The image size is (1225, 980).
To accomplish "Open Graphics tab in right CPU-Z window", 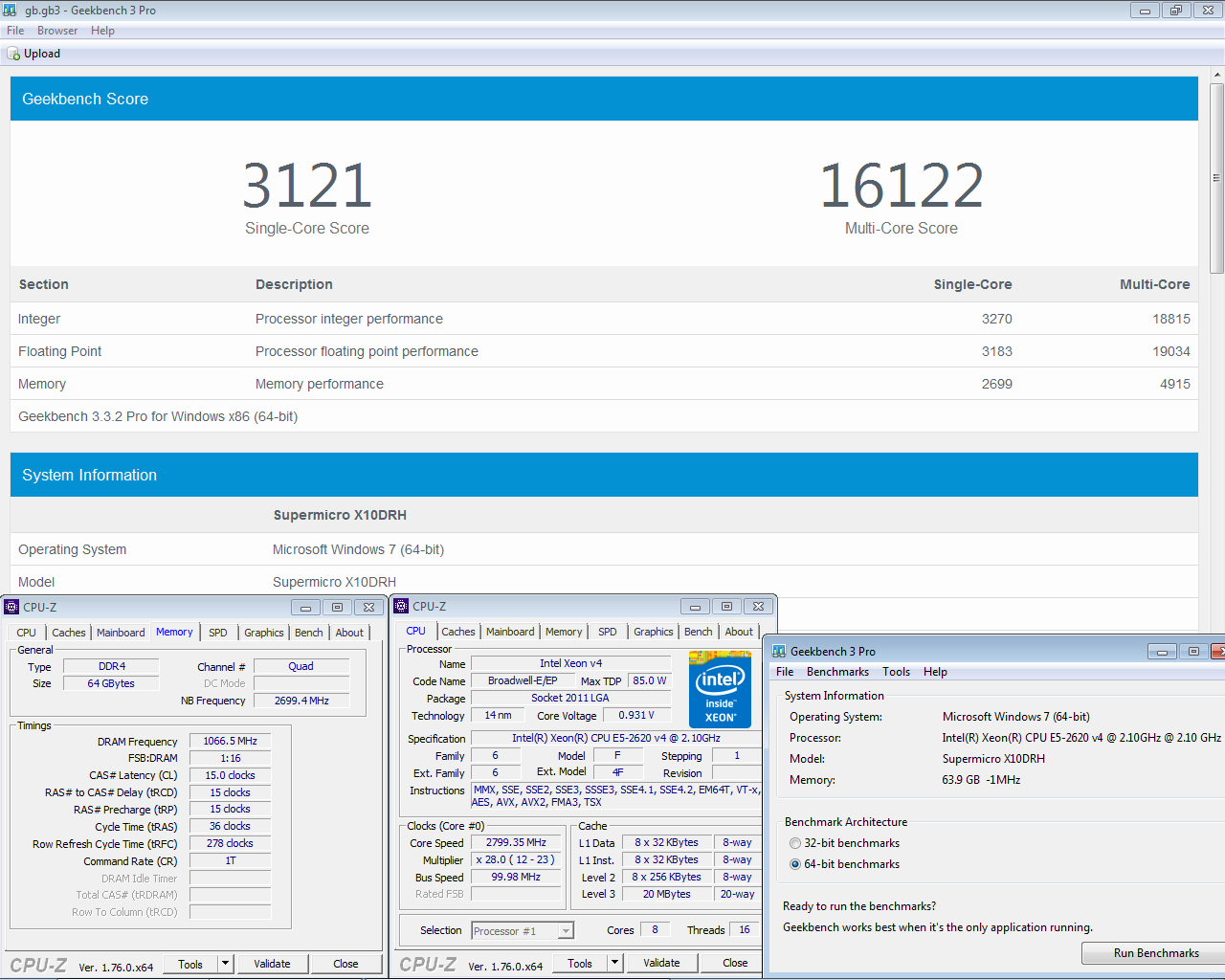I will tap(653, 632).
